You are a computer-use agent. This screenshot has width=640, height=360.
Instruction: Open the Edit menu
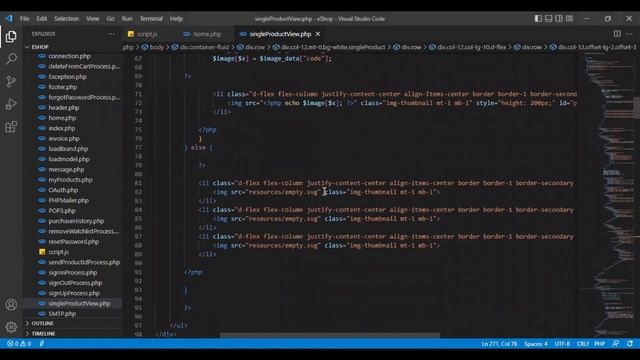point(42,19)
